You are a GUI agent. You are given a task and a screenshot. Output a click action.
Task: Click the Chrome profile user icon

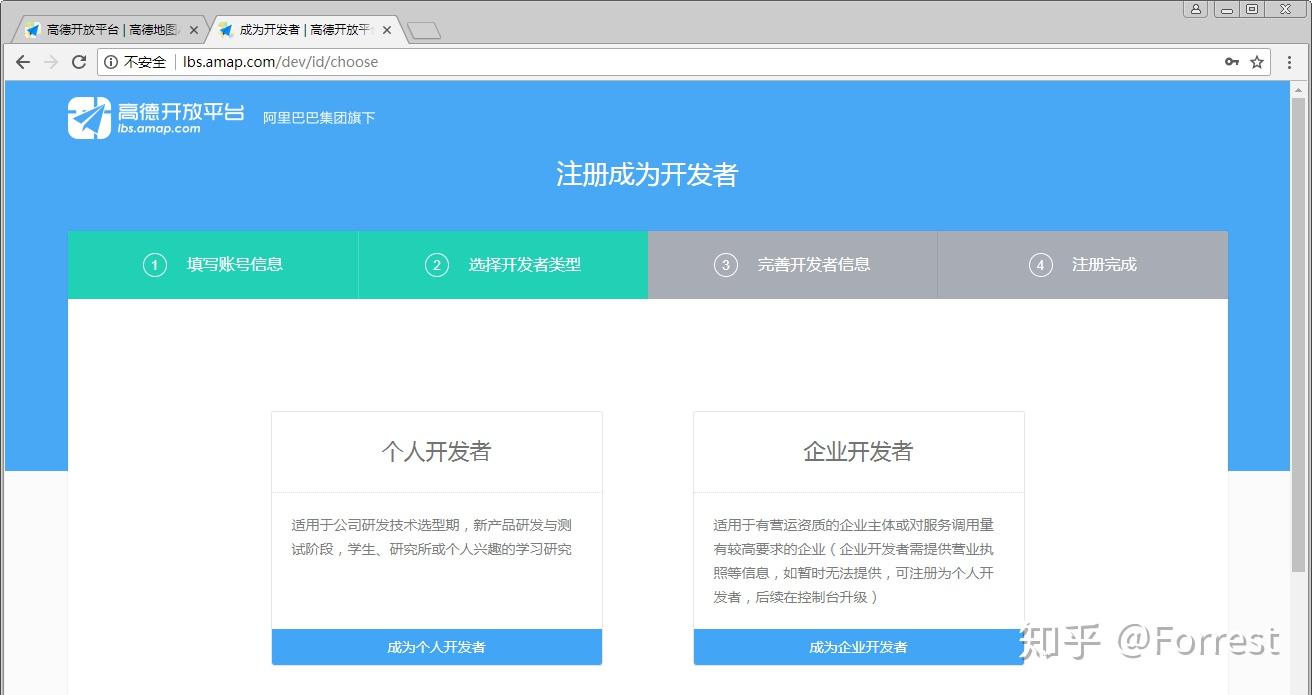pyautogui.click(x=1196, y=9)
